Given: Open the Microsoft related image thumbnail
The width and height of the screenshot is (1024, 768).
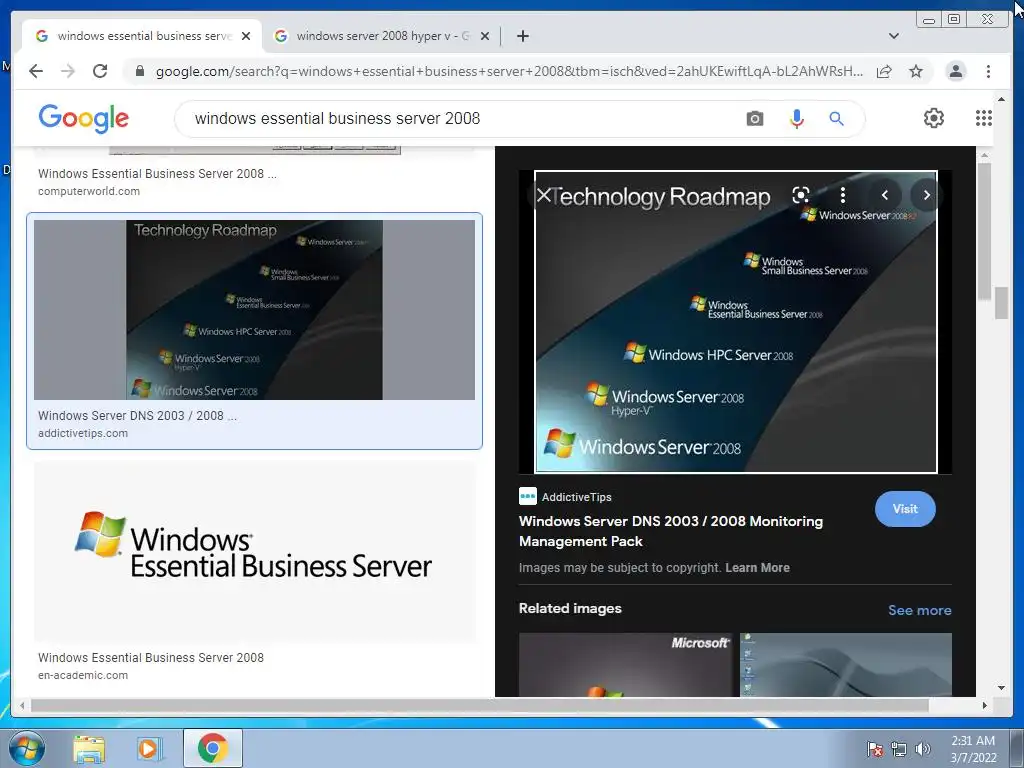Looking at the screenshot, I should [x=625, y=665].
